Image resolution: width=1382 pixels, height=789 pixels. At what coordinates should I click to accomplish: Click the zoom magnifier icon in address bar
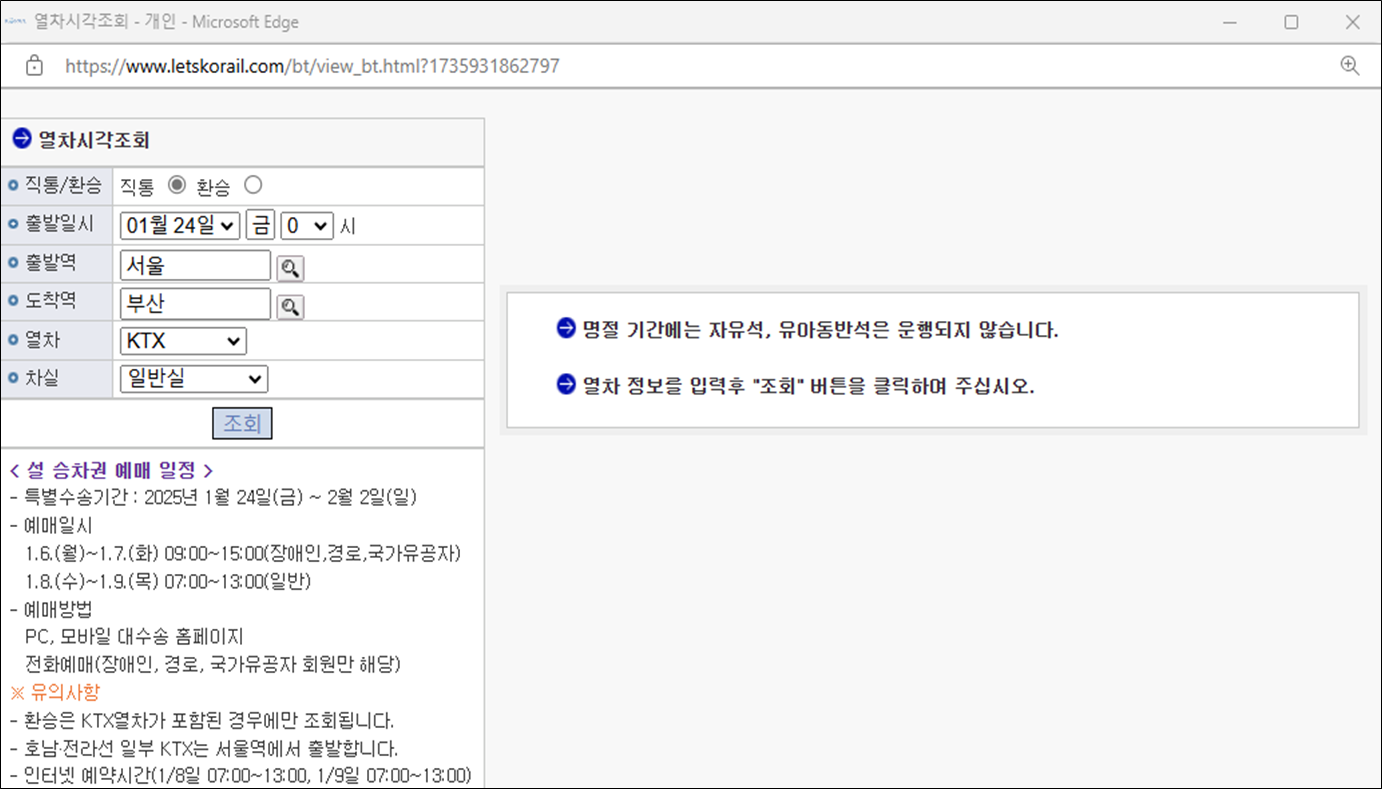pos(1349,66)
